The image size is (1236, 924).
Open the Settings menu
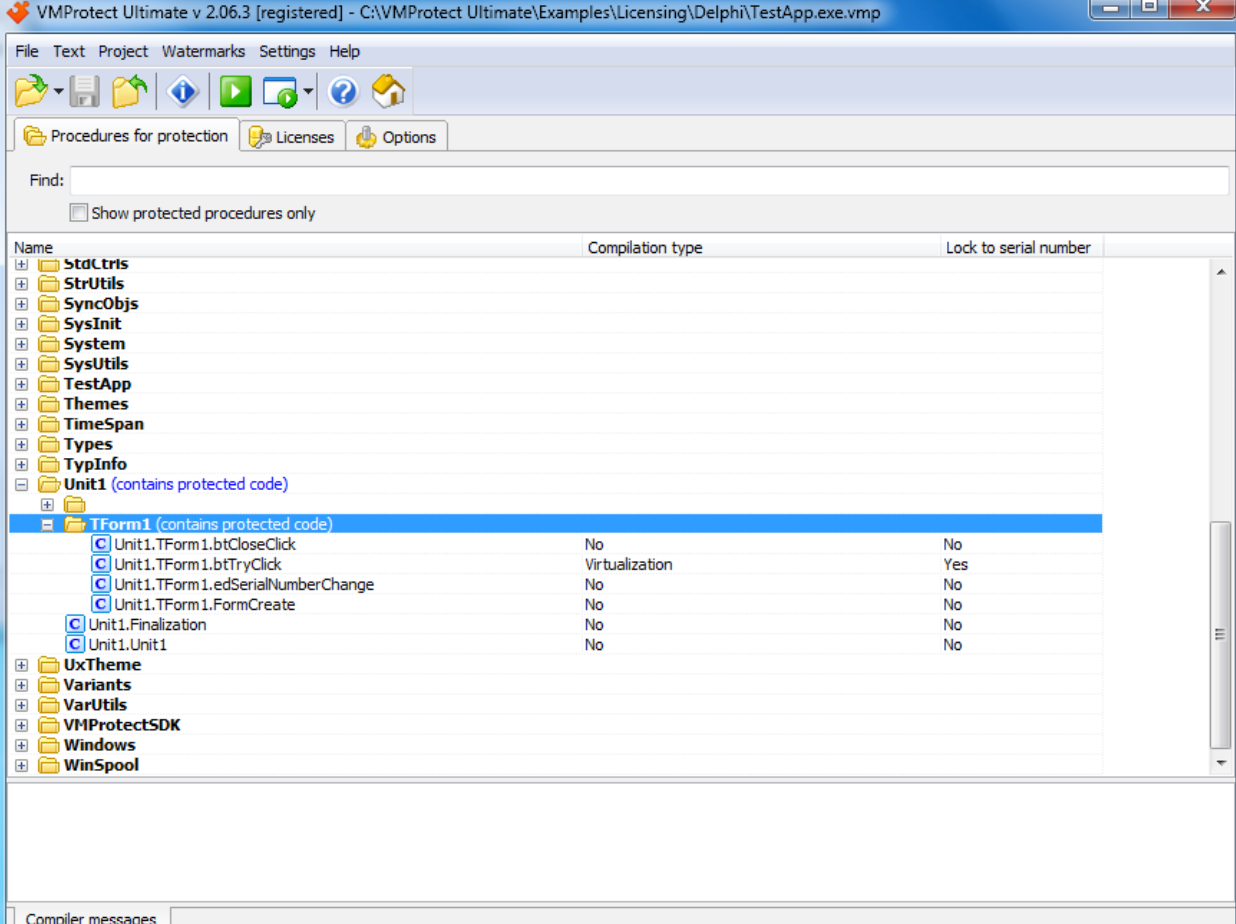287,51
